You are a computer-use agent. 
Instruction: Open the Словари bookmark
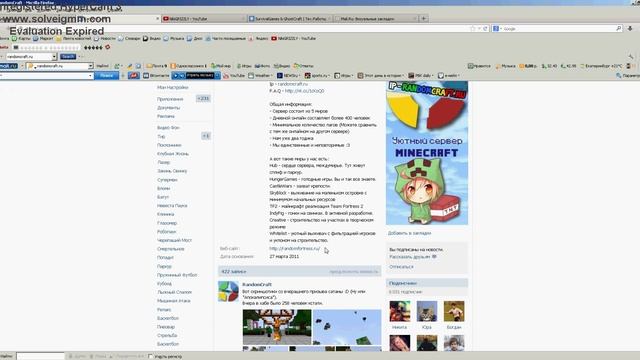[129, 38]
